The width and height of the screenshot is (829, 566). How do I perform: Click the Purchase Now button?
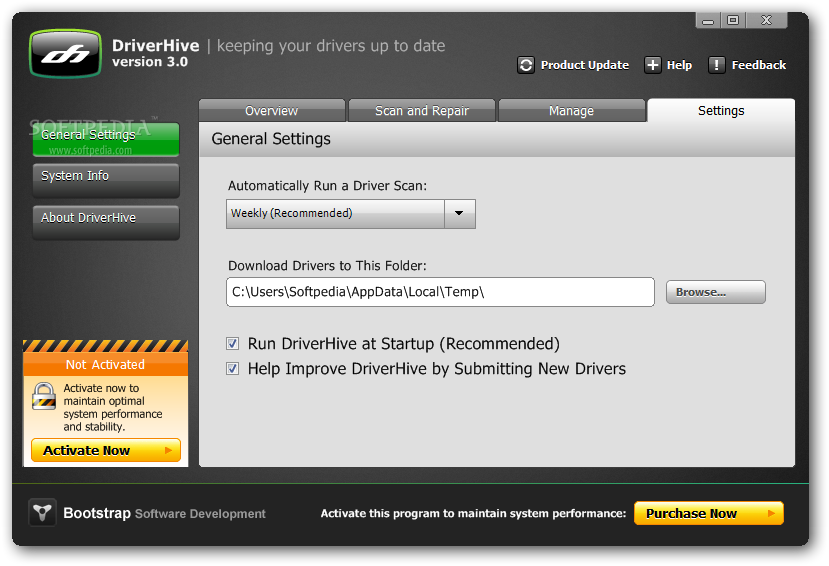[708, 513]
